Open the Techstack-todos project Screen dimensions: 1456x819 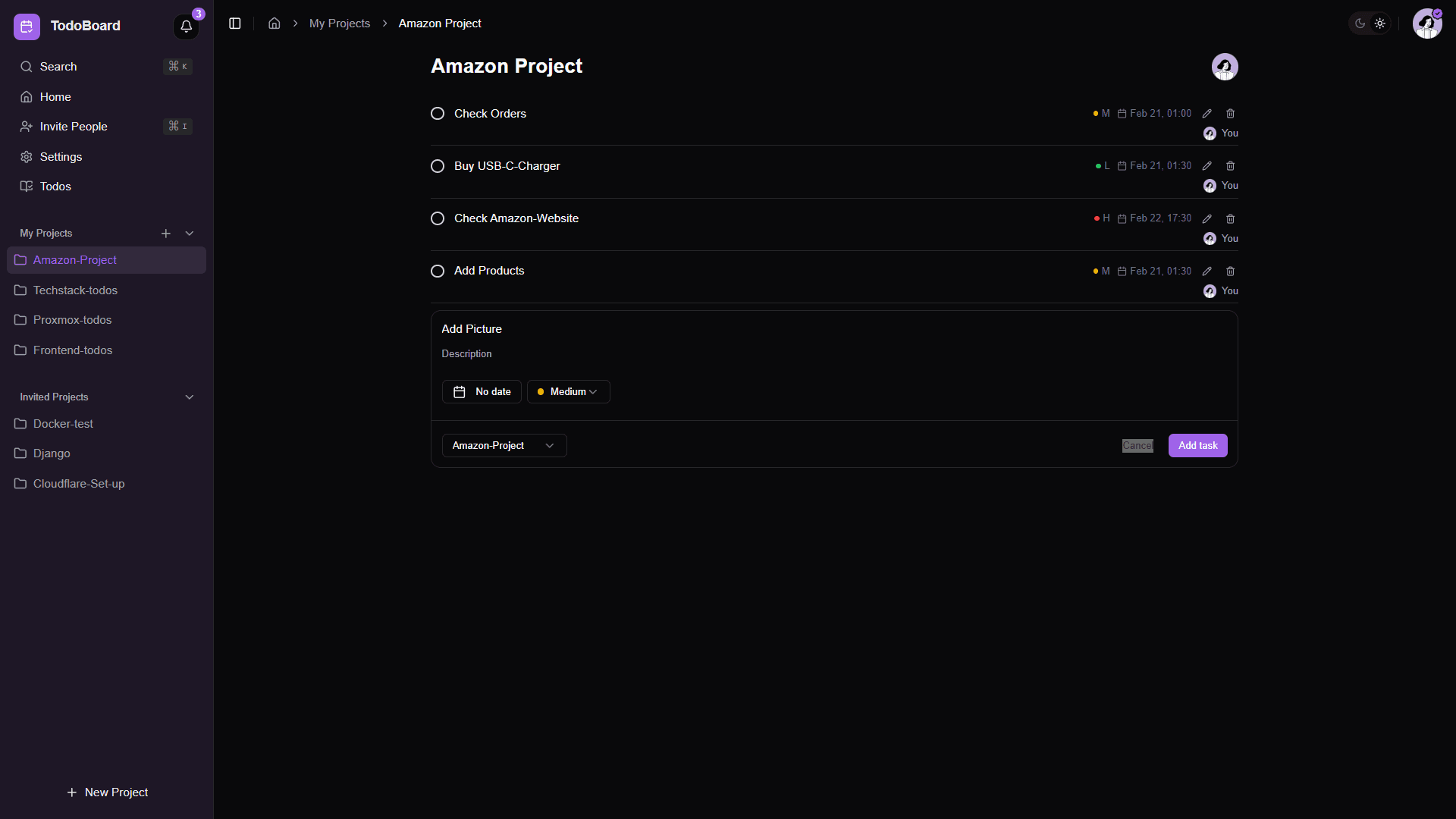pyautogui.click(x=75, y=290)
